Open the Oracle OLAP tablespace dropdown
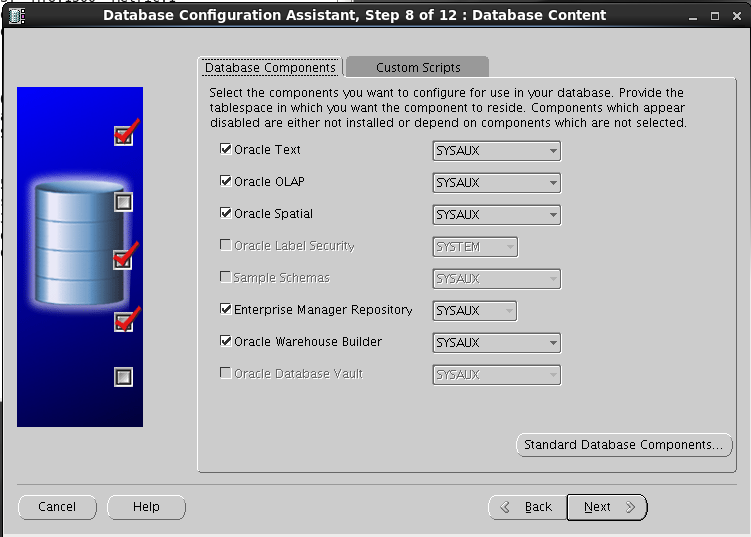This screenshot has height=537, width=751. (x=497, y=183)
